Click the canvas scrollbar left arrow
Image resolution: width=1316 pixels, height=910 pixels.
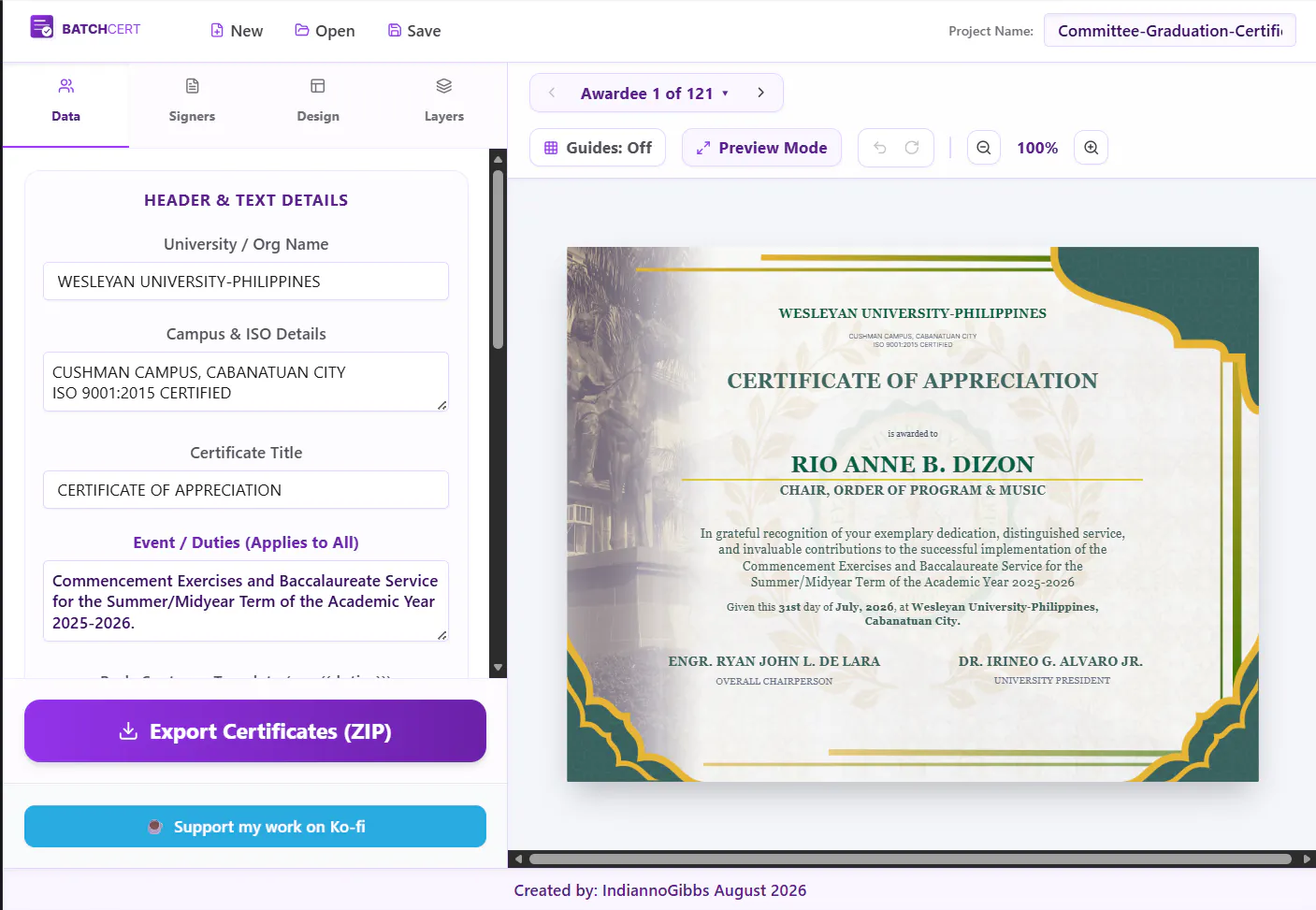tap(518, 859)
